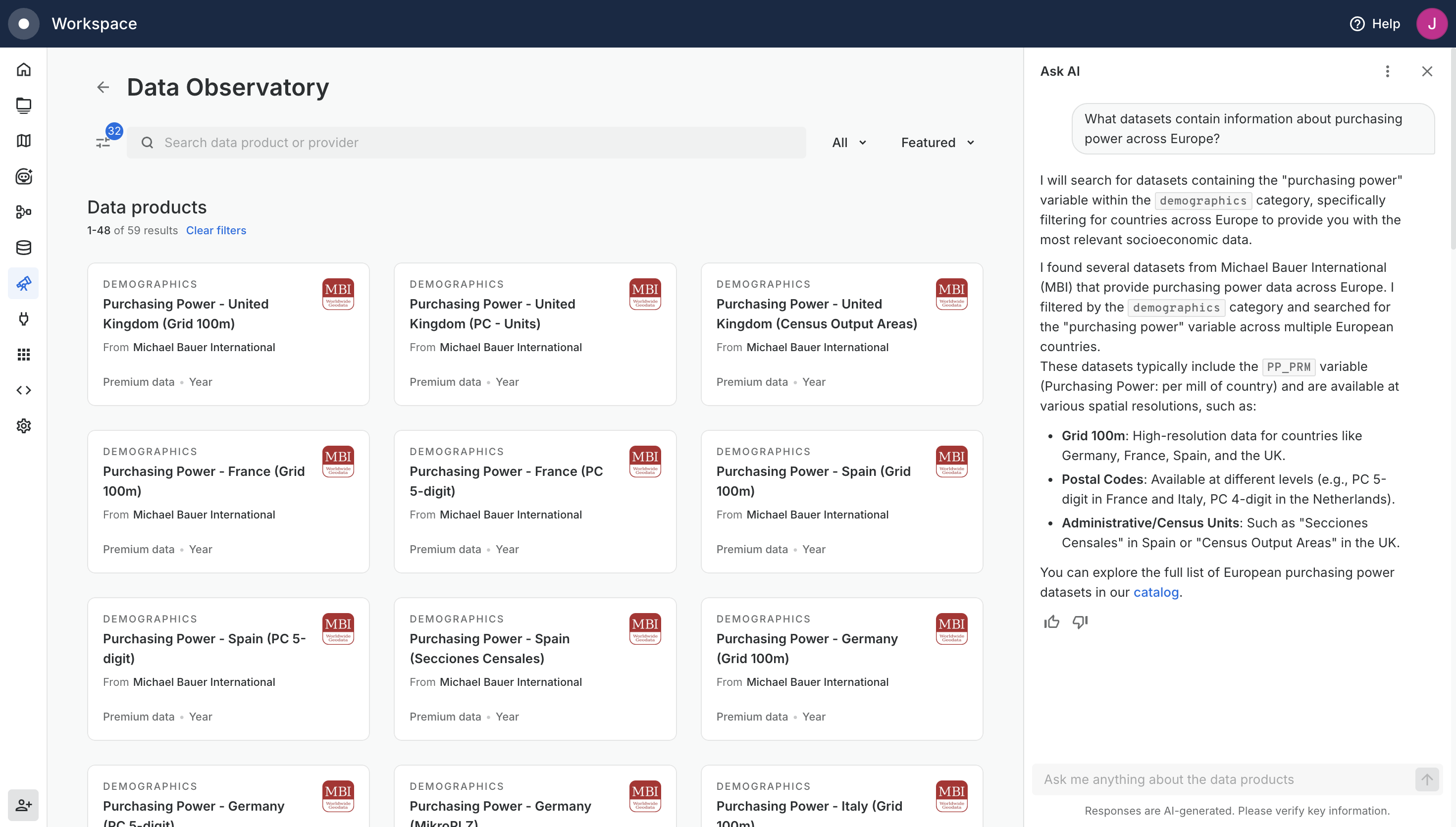
Task: Expand the All filter dropdown
Action: click(x=849, y=143)
